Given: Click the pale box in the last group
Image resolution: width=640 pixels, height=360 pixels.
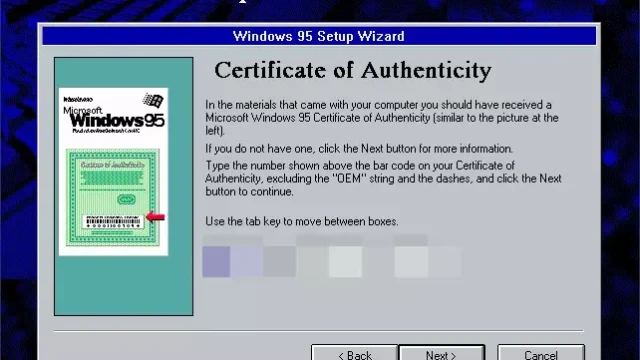Looking at the screenshot, I should [411, 262].
